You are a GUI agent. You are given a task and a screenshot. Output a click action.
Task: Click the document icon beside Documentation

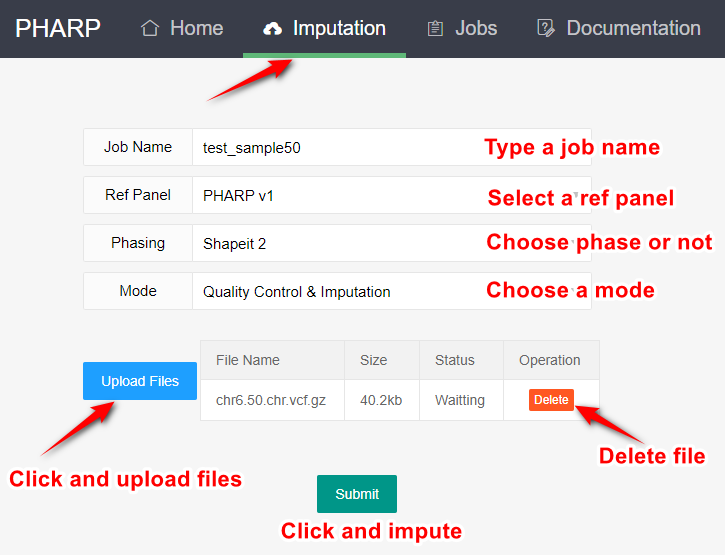[545, 28]
